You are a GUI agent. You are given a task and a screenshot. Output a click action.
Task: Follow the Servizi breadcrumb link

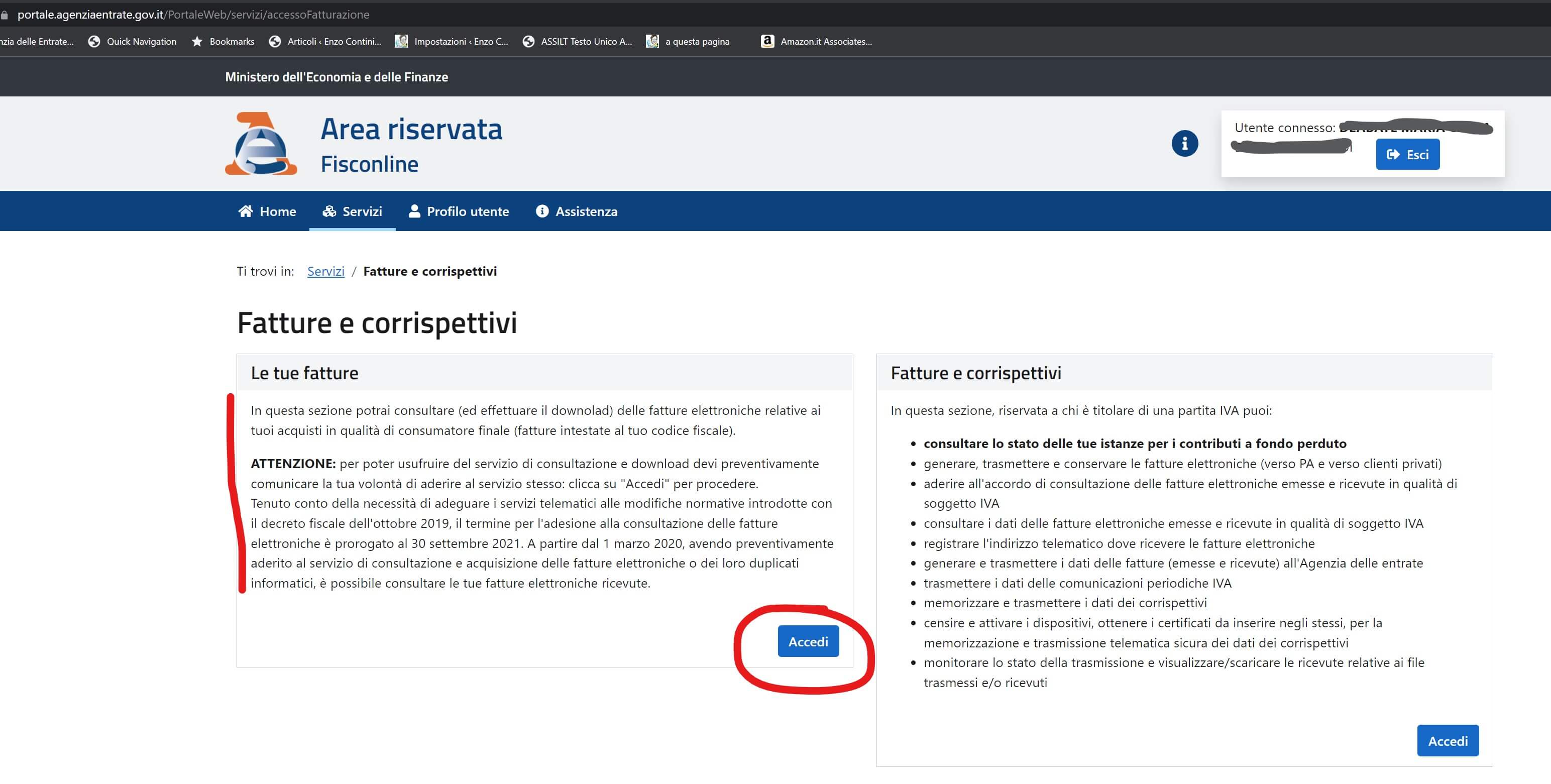[326, 272]
